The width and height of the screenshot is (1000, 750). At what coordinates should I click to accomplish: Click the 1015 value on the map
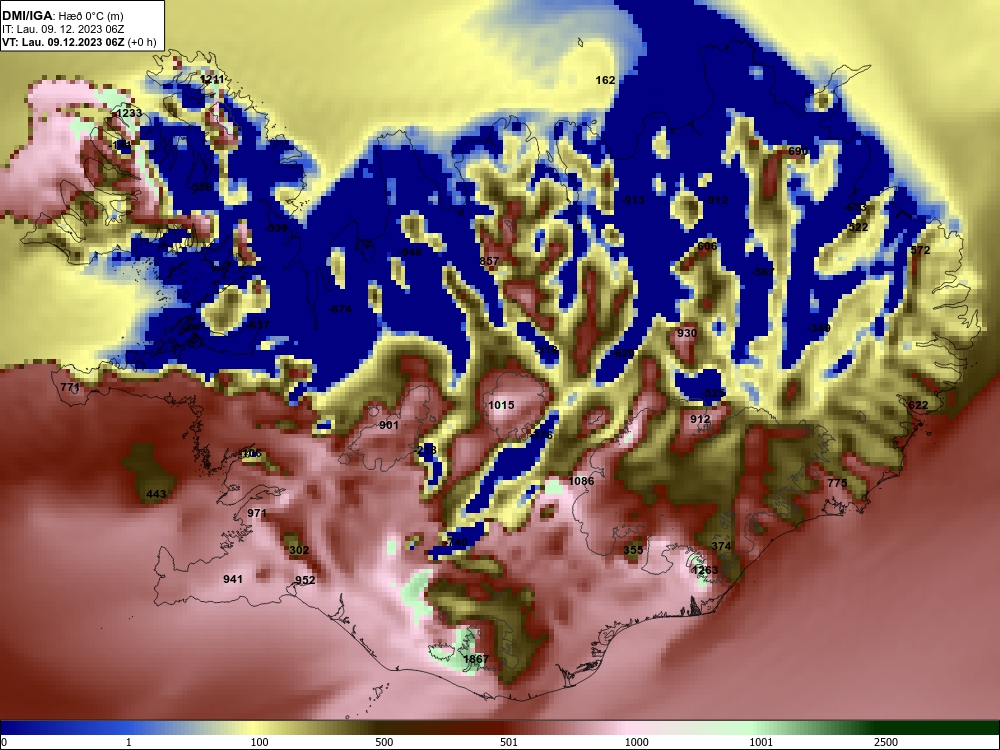(501, 405)
